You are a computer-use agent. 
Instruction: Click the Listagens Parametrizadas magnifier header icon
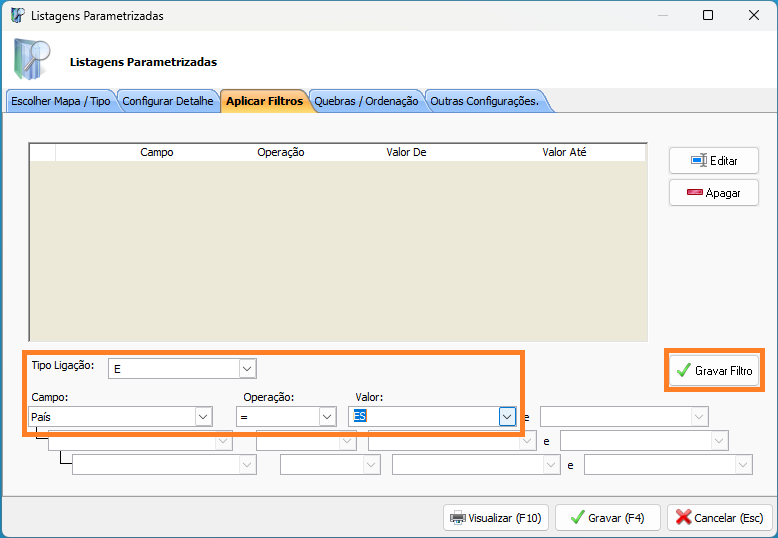(31, 60)
